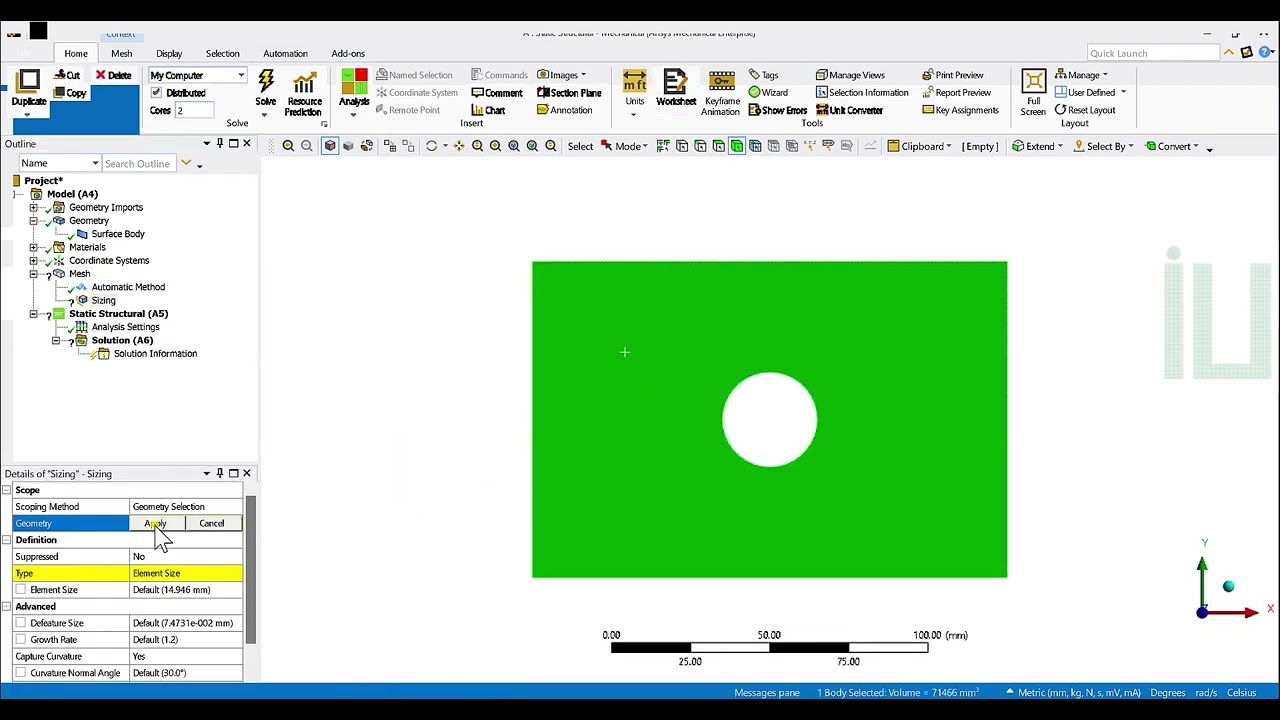
Task: Open Key Assignments
Action: (960, 110)
